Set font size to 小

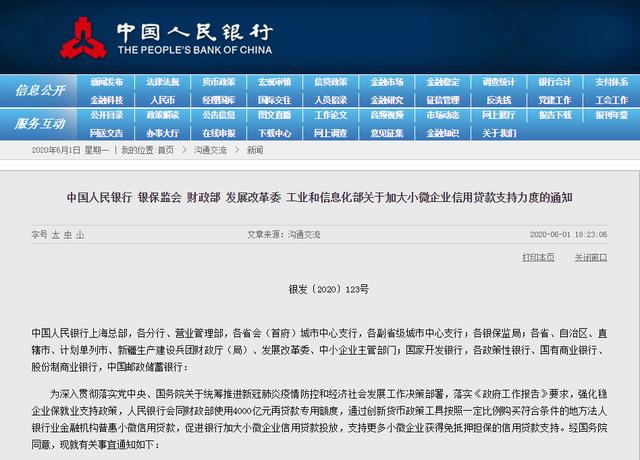coord(80,235)
